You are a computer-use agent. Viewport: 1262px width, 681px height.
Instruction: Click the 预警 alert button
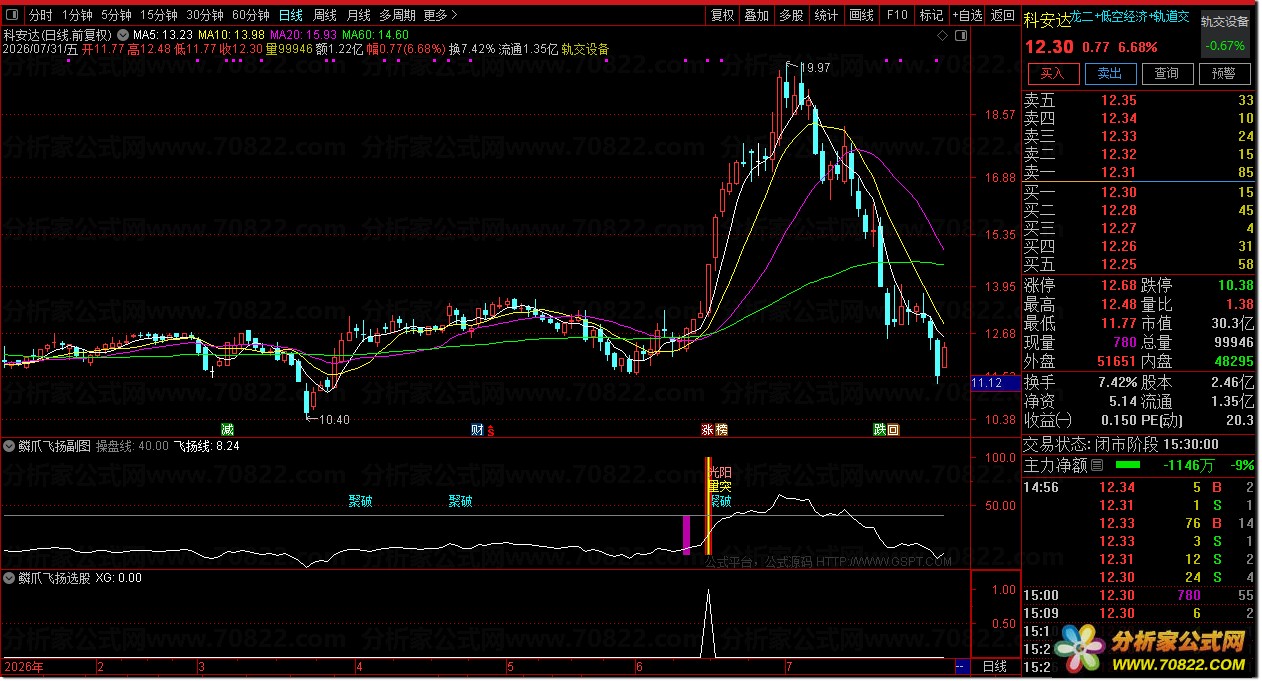[1224, 74]
